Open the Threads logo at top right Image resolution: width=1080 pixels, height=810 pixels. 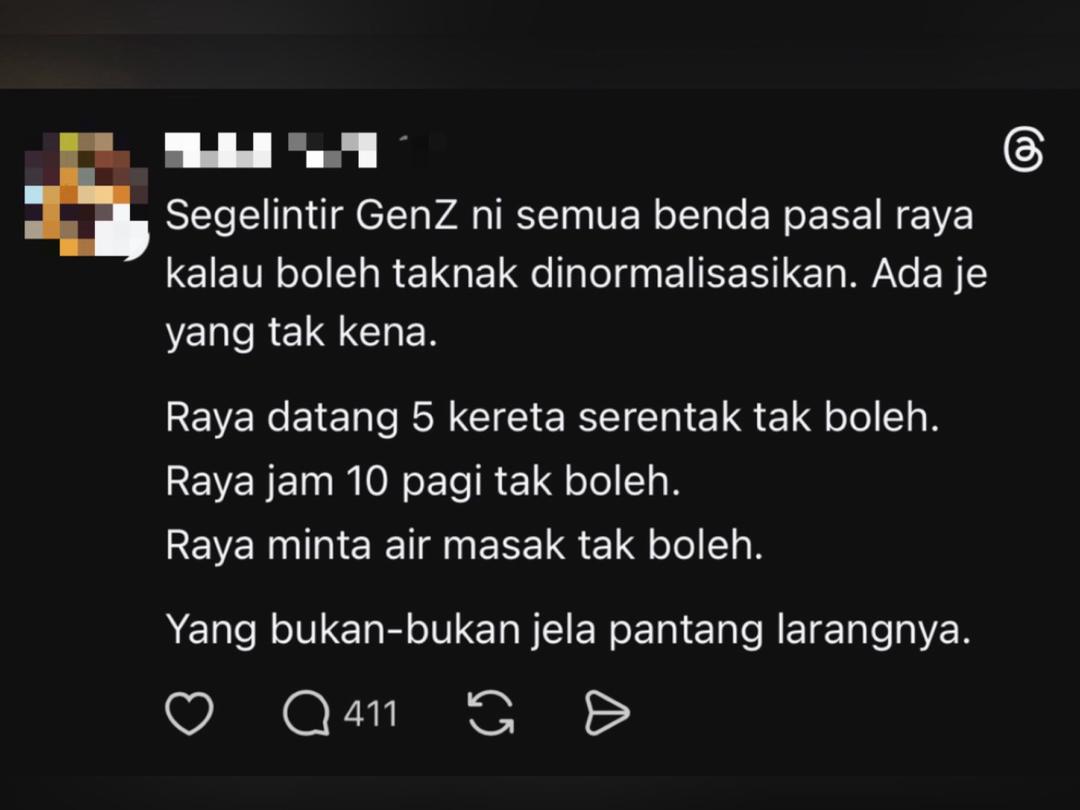pyautogui.click(x=1024, y=149)
